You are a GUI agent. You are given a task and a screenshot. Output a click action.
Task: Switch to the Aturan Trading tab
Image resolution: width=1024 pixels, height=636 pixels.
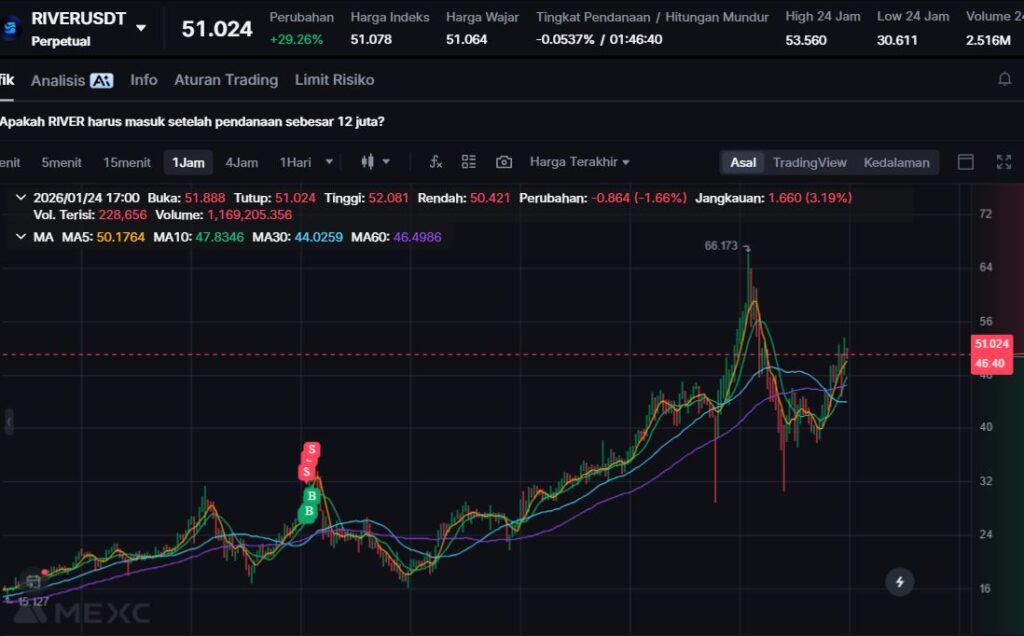(x=226, y=80)
